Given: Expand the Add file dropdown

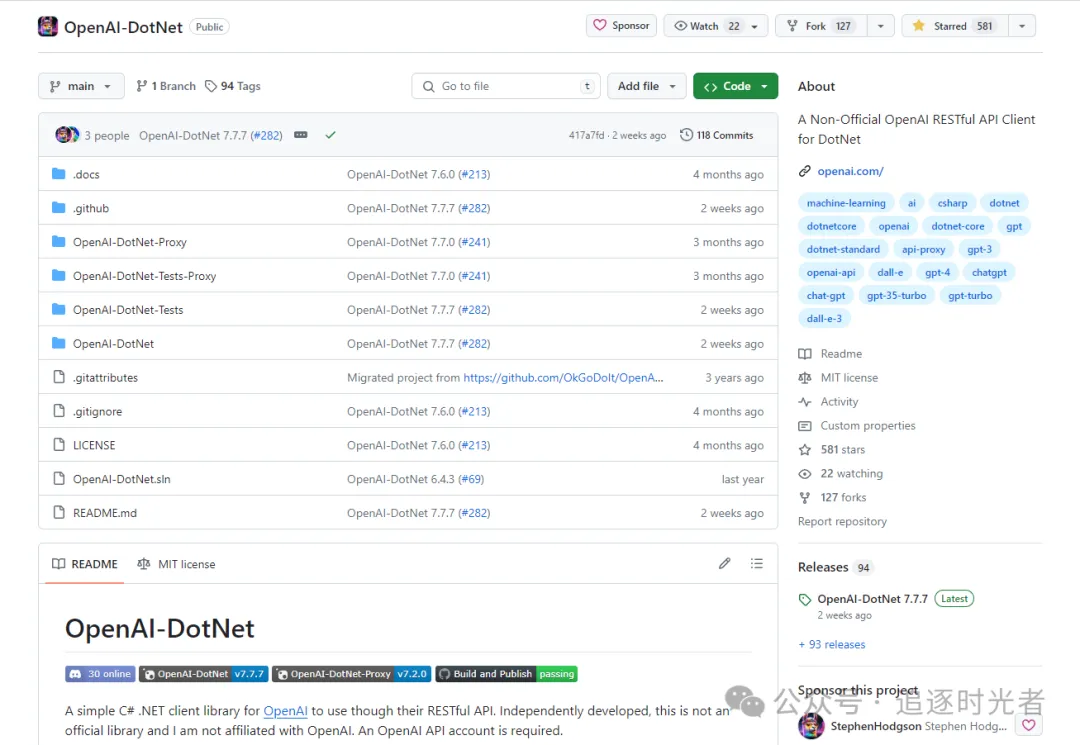Looking at the screenshot, I should [646, 86].
